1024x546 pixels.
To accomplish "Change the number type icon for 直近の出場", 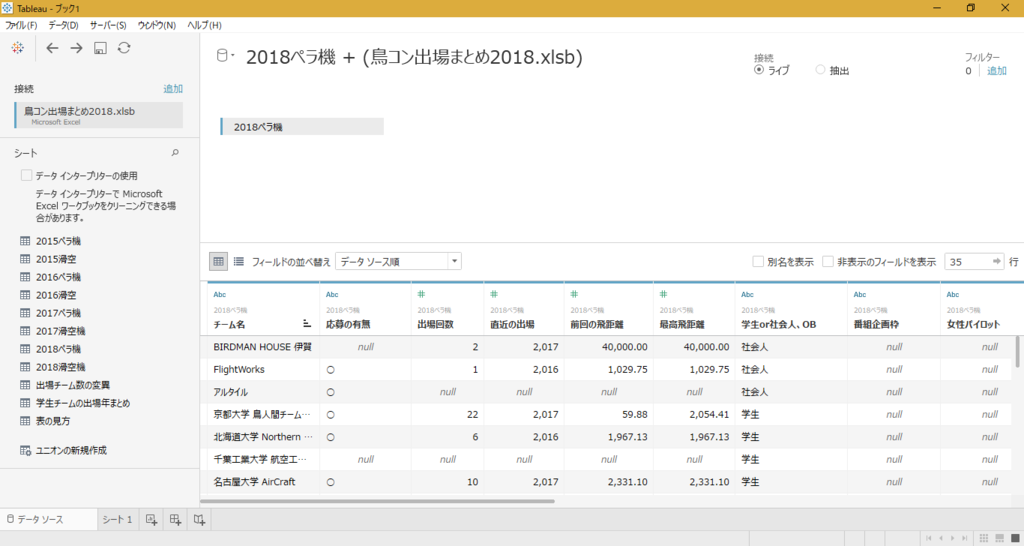I will [494, 295].
